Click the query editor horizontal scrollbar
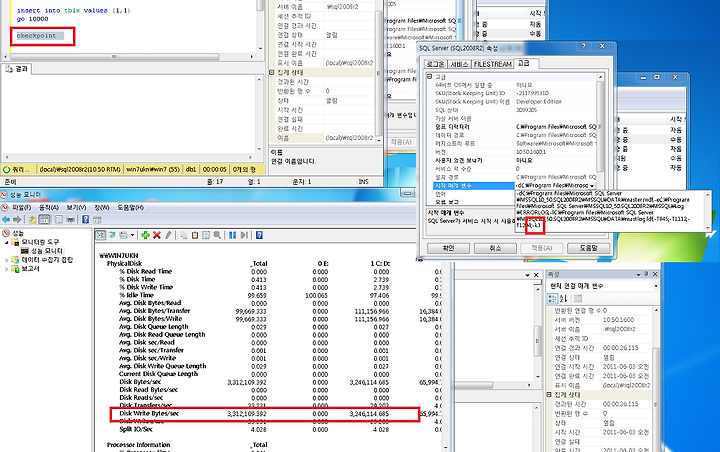The width and height of the screenshot is (720, 452). point(129,56)
